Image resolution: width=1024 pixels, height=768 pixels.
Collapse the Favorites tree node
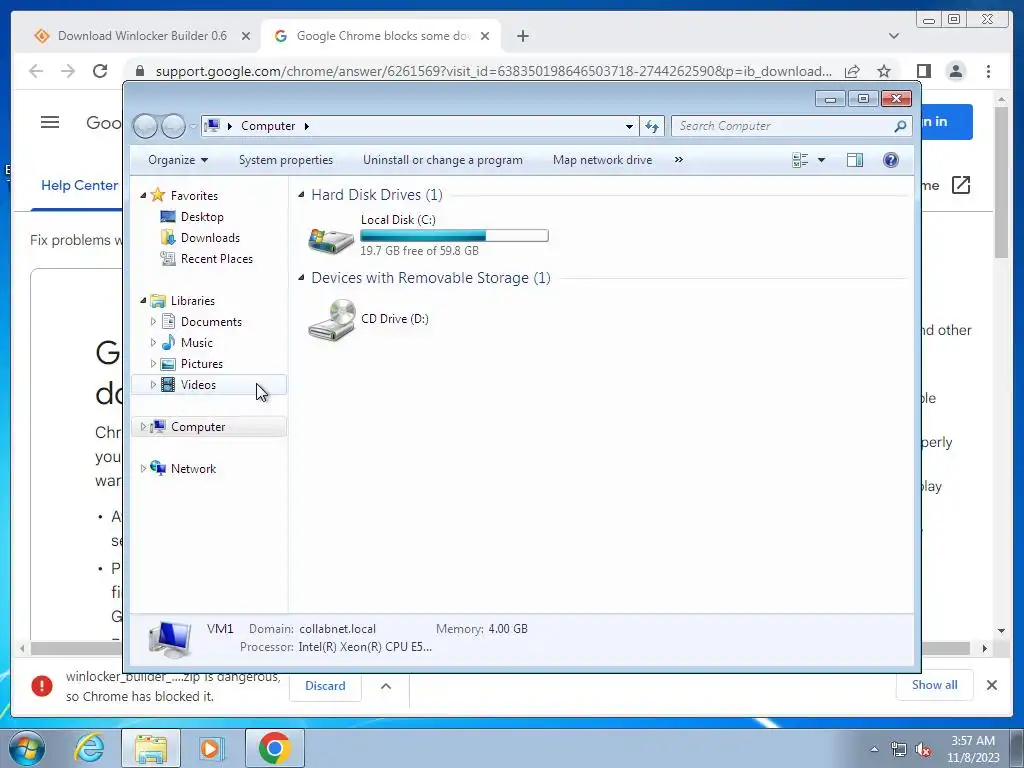pos(143,195)
